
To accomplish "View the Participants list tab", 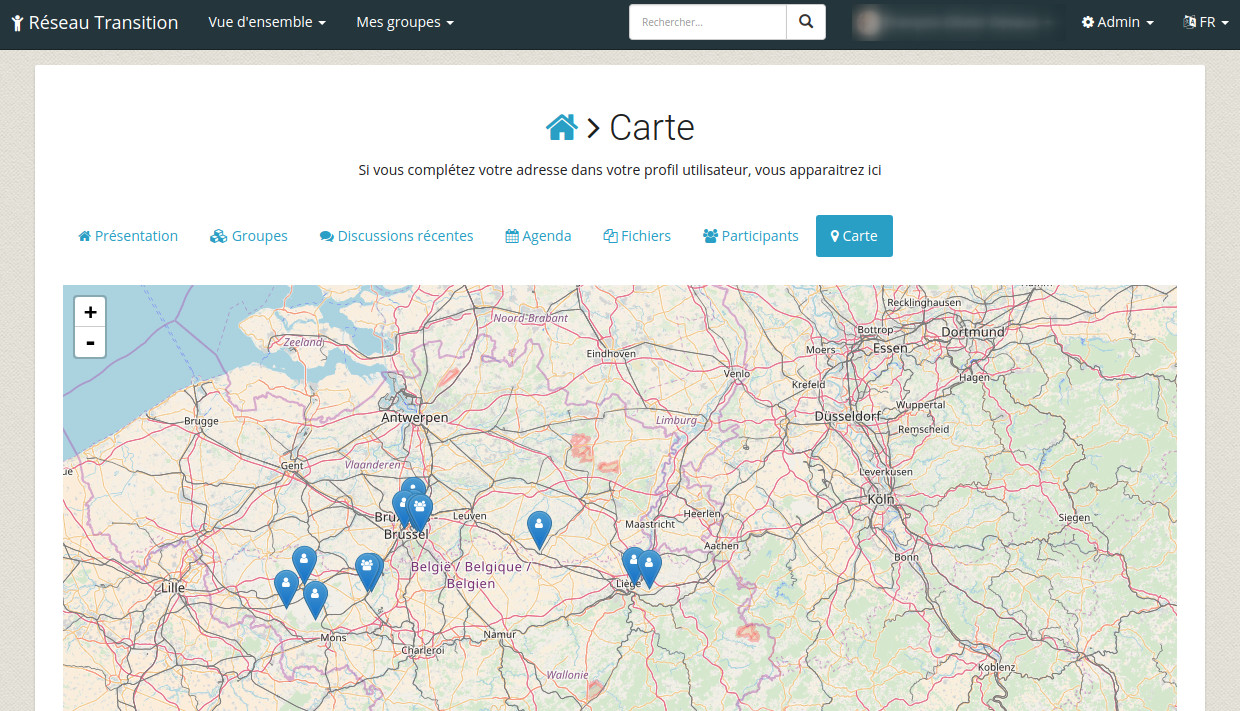I will pyautogui.click(x=750, y=236).
